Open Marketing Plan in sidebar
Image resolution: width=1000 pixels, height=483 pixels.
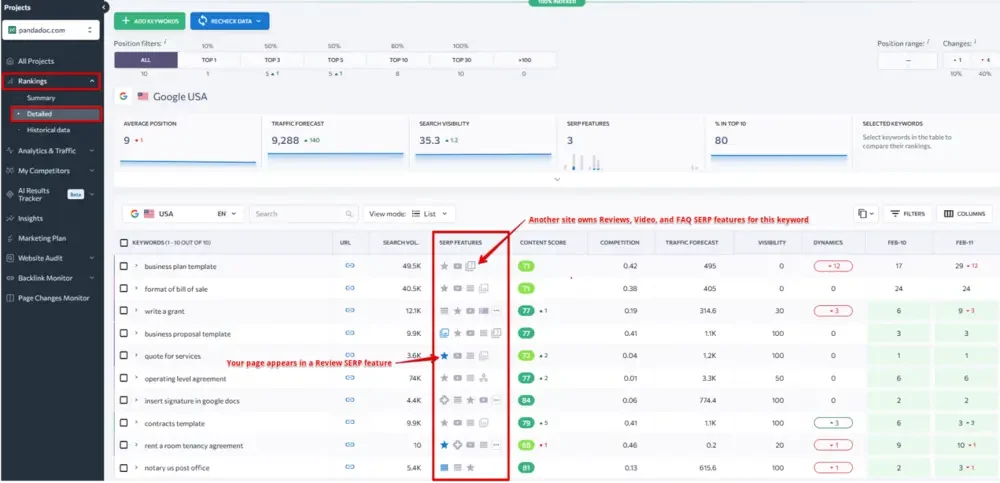[x=41, y=238]
